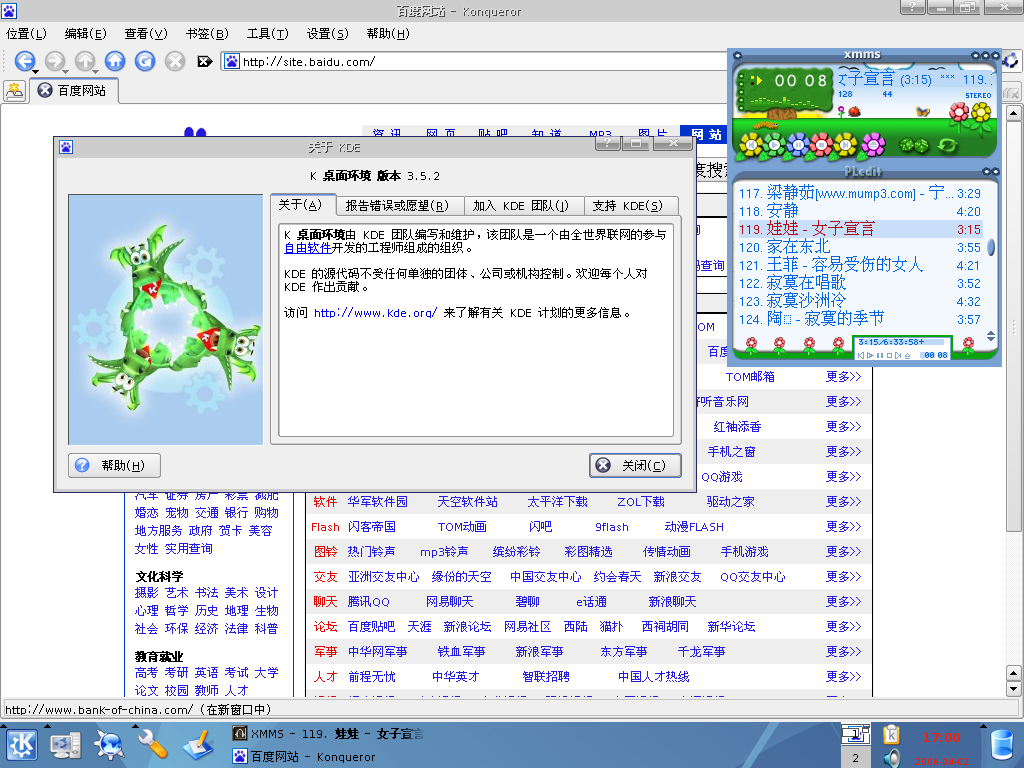Viewport: 1024px width, 768px height.
Task: Close the 百度网站 tab using its X icon
Action: [44, 90]
